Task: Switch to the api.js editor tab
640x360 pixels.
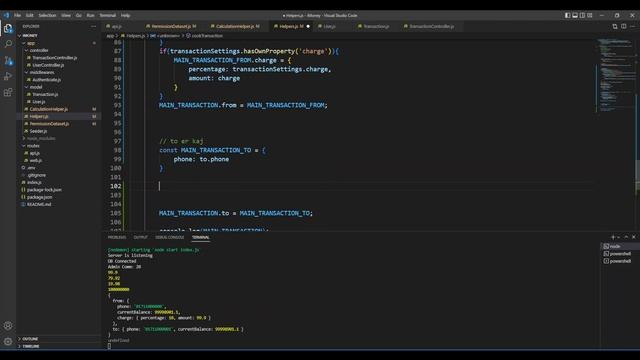Action: (116, 26)
